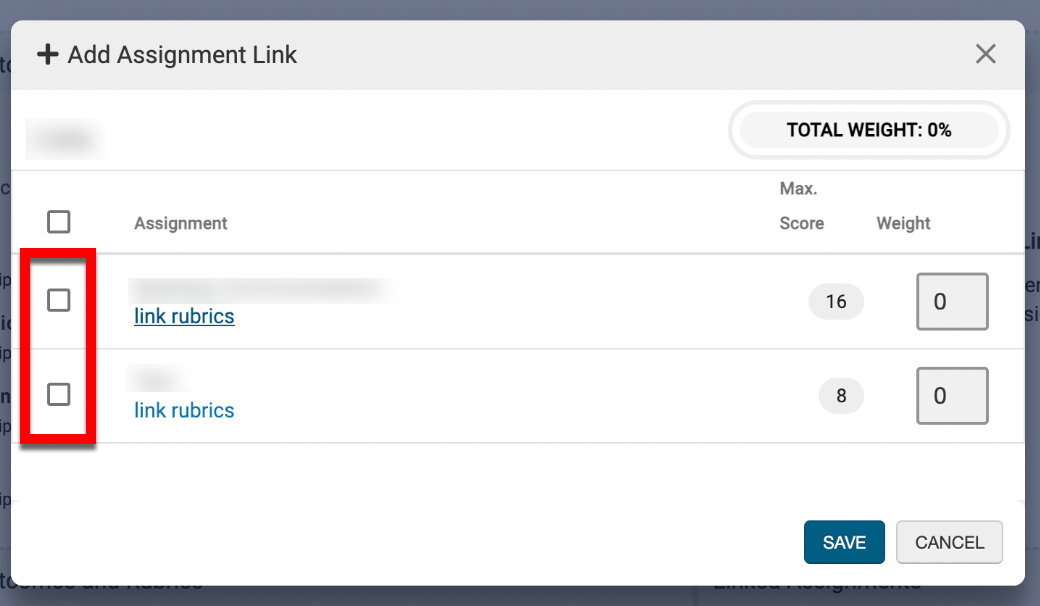
Task: Check the second assignment row checkbox
Action: click(x=59, y=395)
